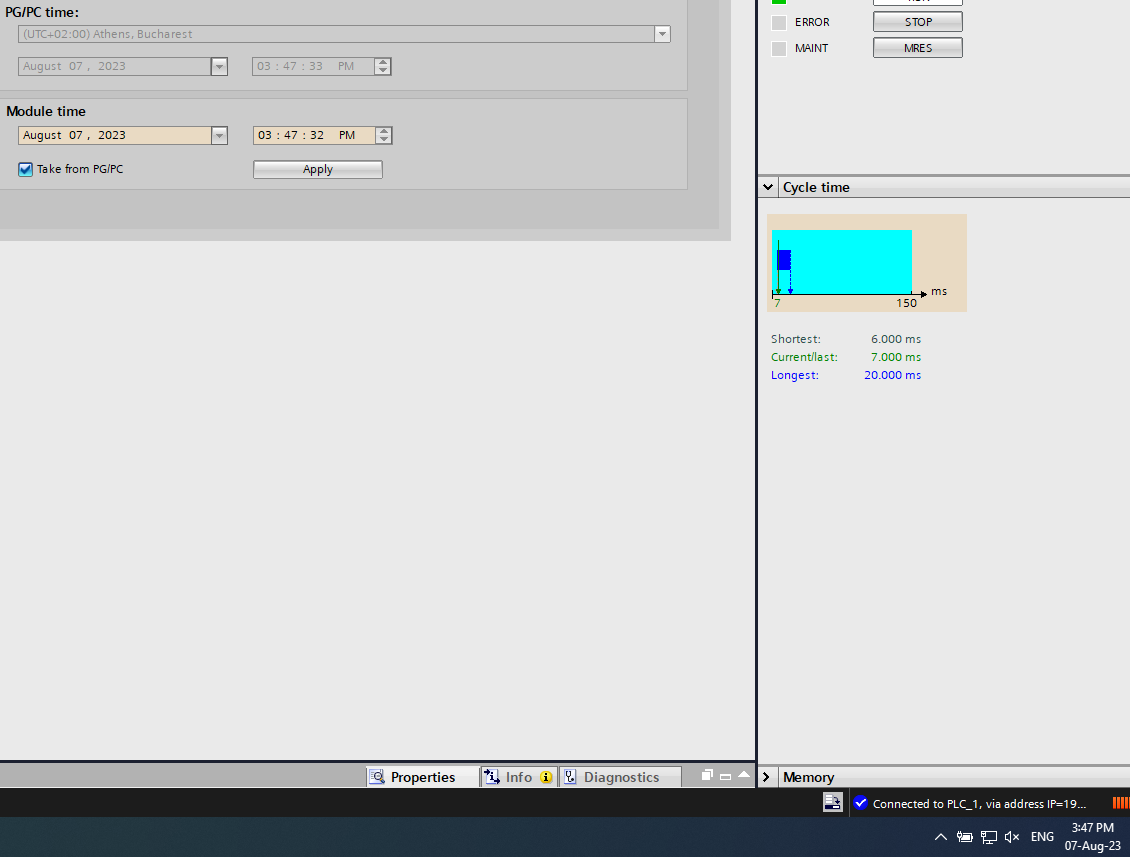Viewport: 1130px width, 857px height.
Task: Open the Module time date dropdown
Action: pyautogui.click(x=219, y=136)
